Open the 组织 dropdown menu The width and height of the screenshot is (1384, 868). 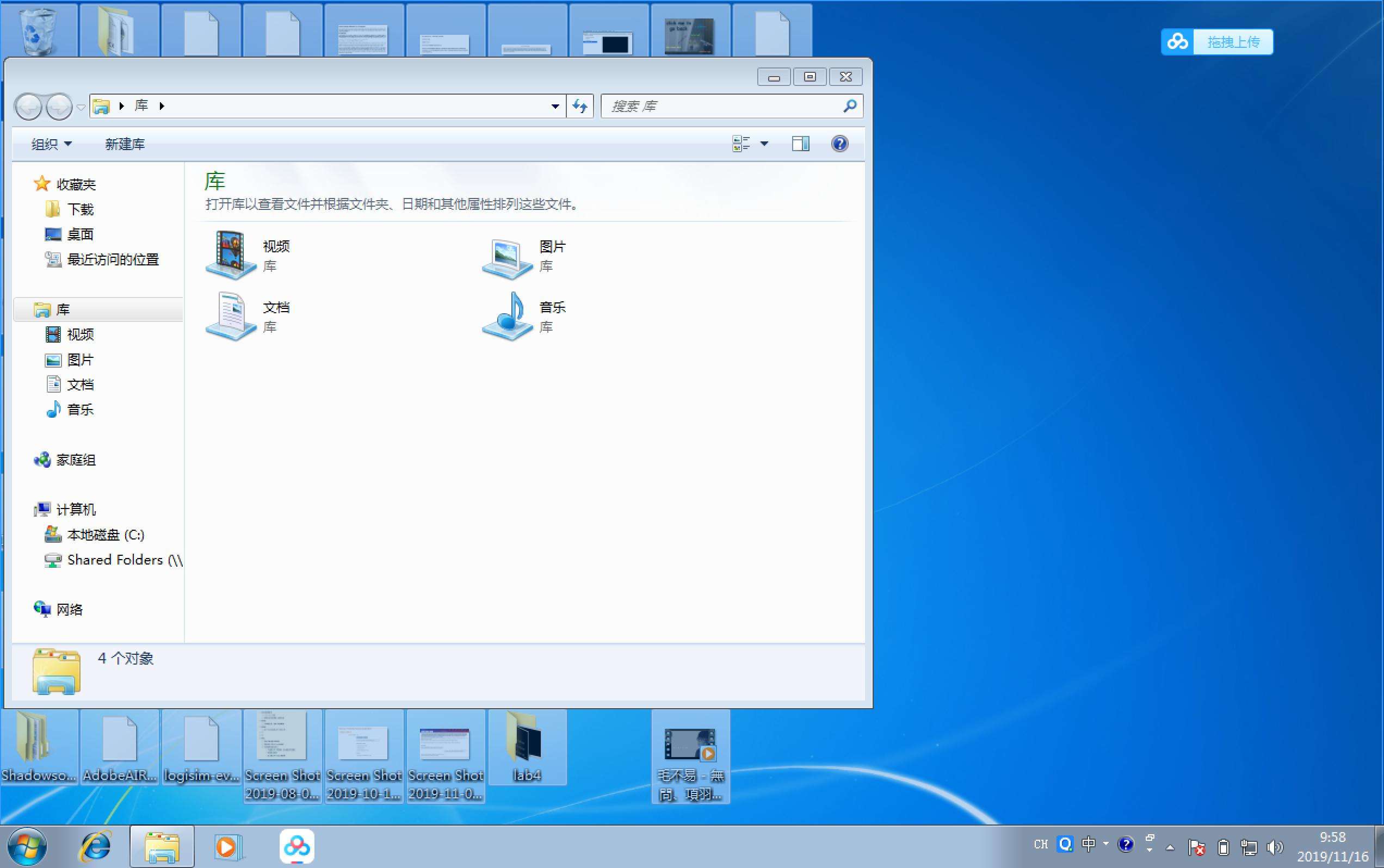pos(51,144)
